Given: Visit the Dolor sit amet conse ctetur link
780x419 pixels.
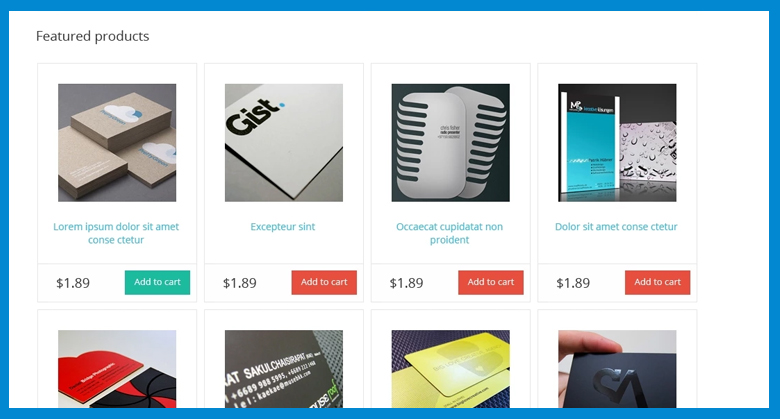Looking at the screenshot, I should pyautogui.click(x=616, y=226).
